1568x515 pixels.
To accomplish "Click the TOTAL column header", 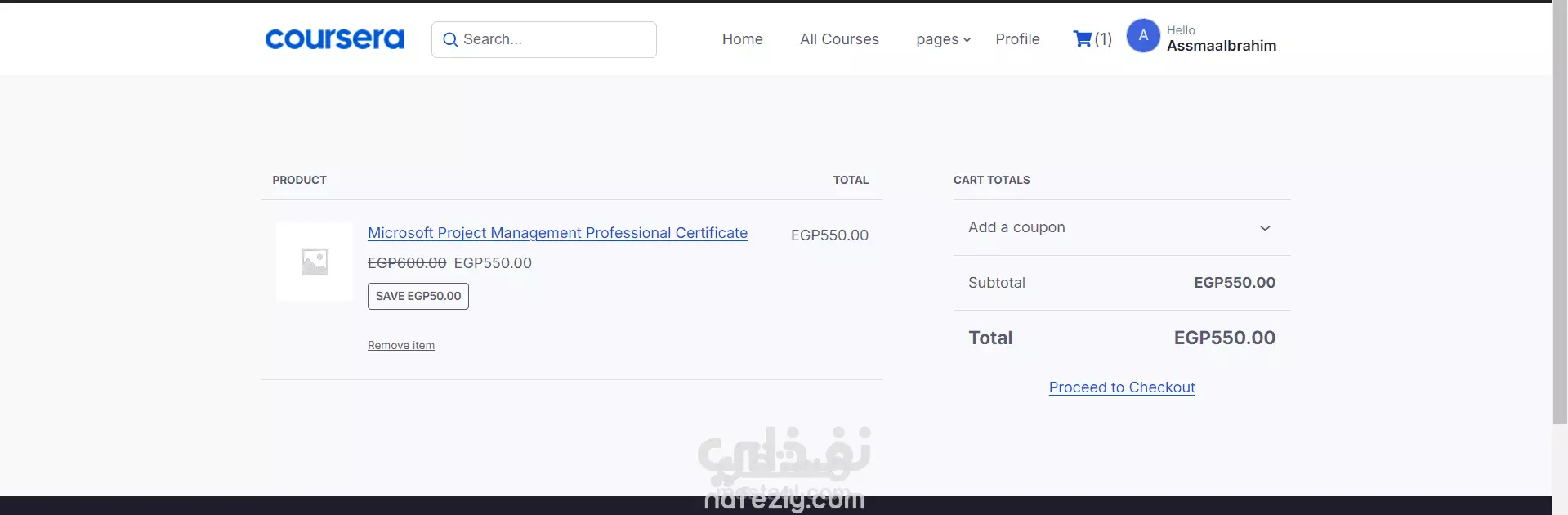I will click(x=851, y=180).
